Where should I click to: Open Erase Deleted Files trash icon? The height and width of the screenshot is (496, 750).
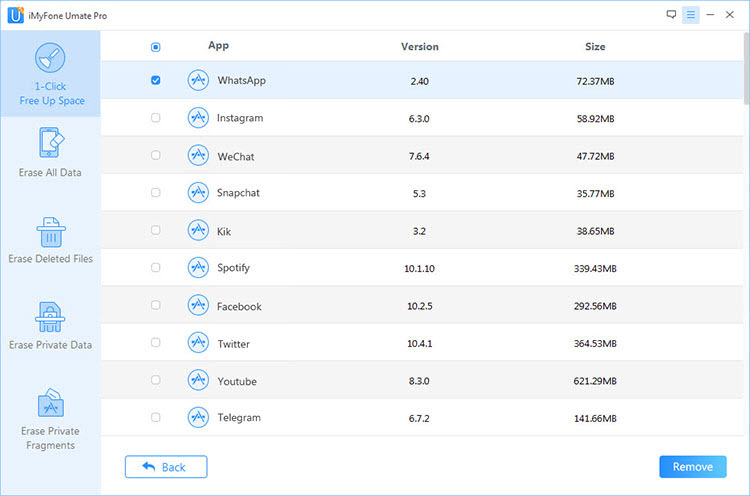(51, 232)
